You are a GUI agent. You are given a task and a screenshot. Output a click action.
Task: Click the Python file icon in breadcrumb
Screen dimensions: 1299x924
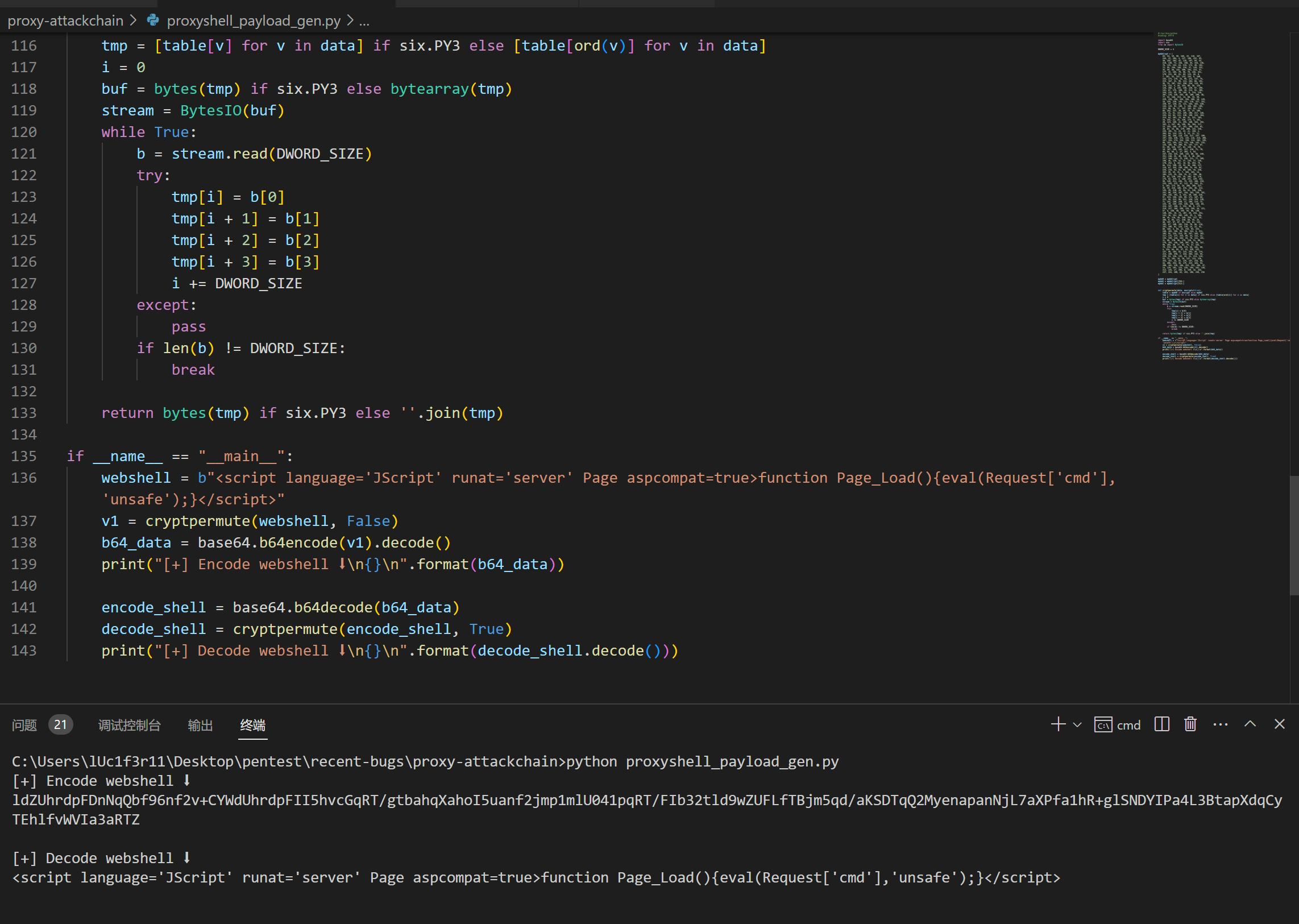(x=152, y=20)
